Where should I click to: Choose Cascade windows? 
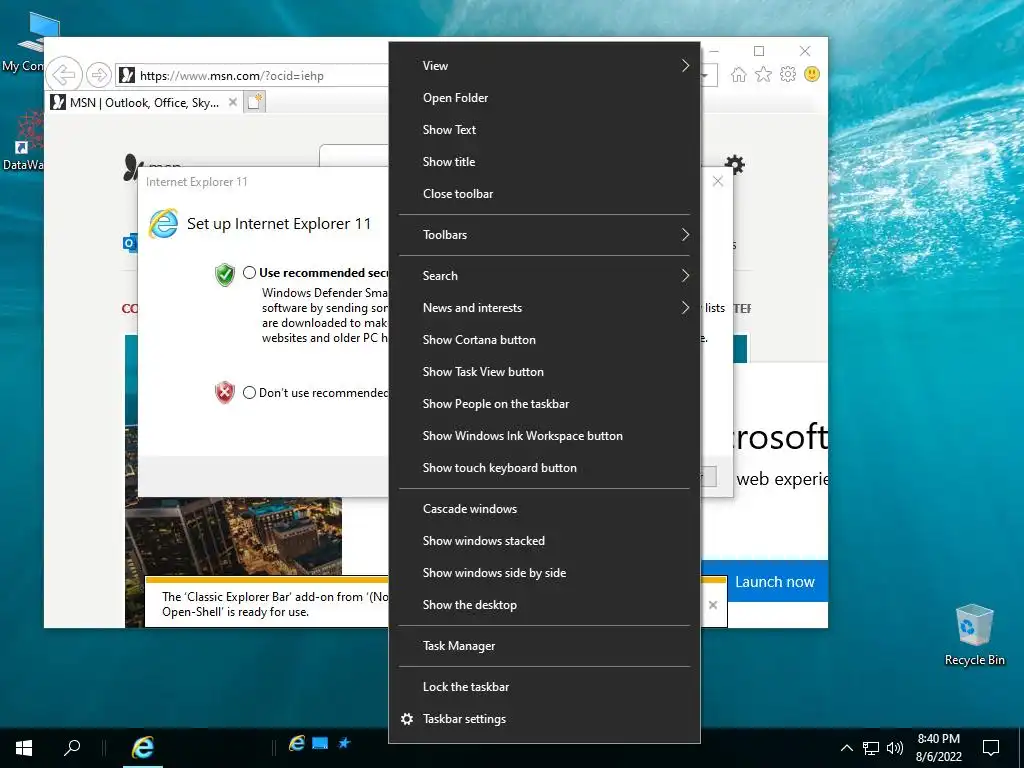(544, 509)
